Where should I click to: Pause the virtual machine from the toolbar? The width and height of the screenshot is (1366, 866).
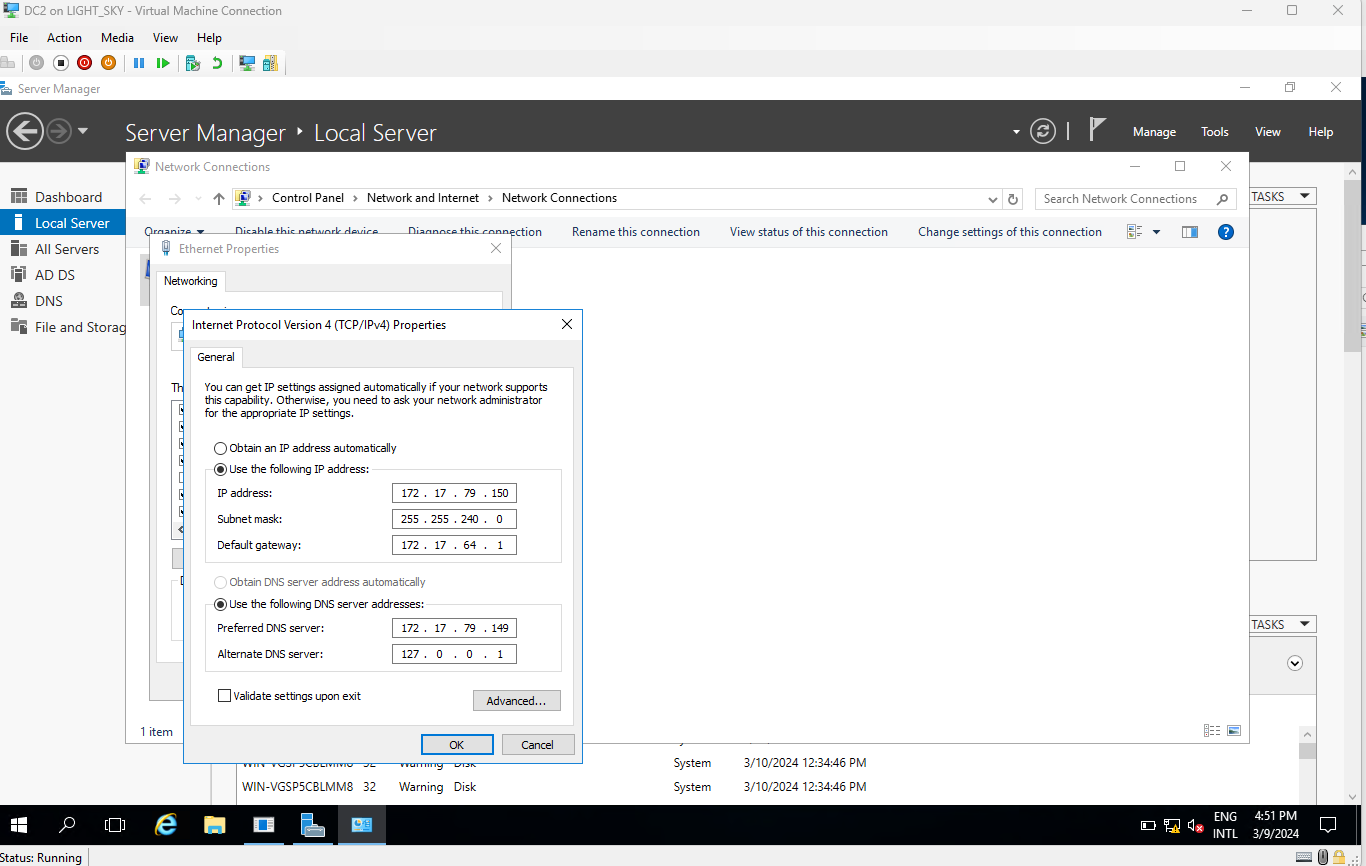(x=139, y=63)
